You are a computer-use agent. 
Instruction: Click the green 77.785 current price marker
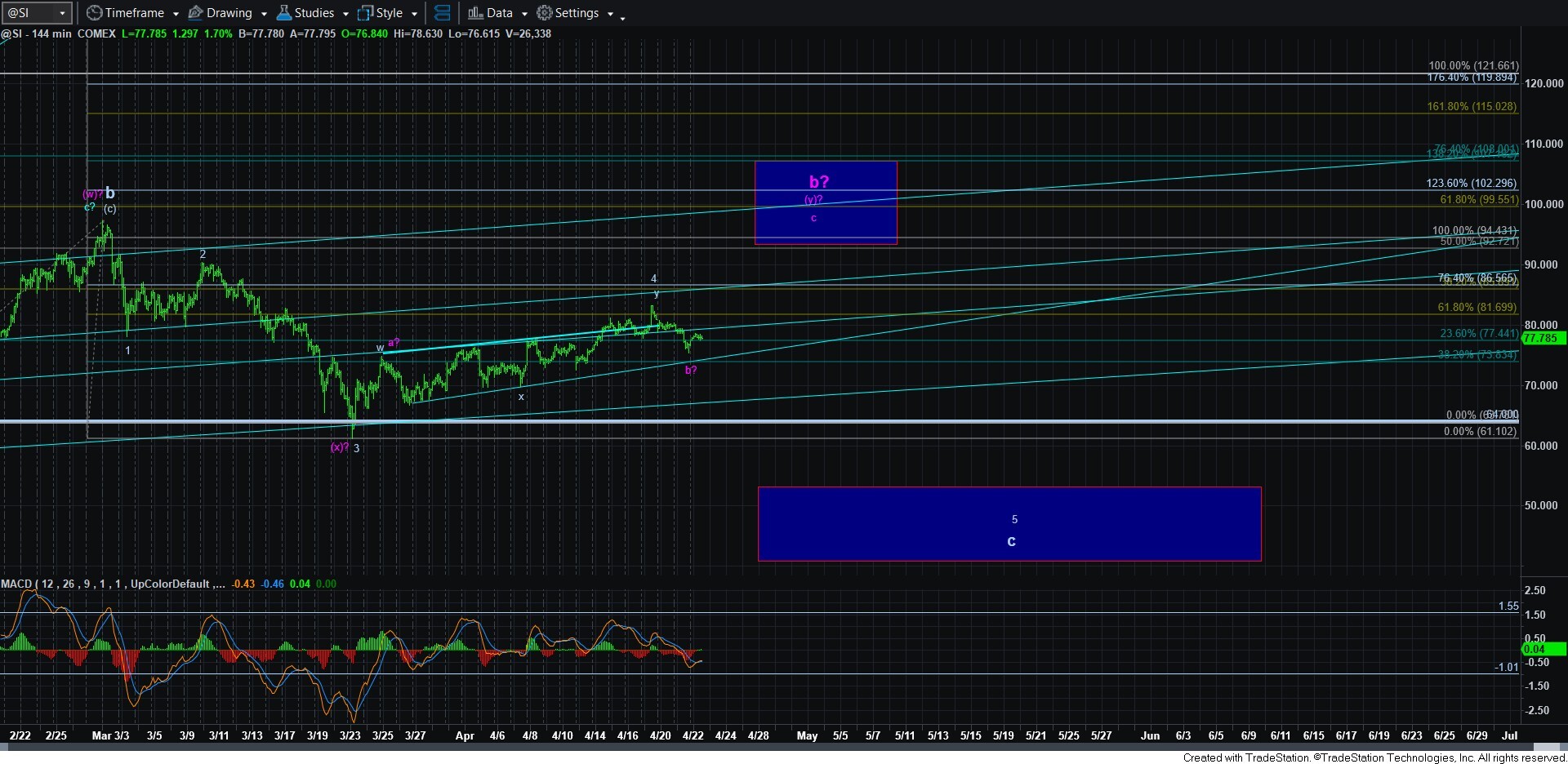[x=1541, y=338]
